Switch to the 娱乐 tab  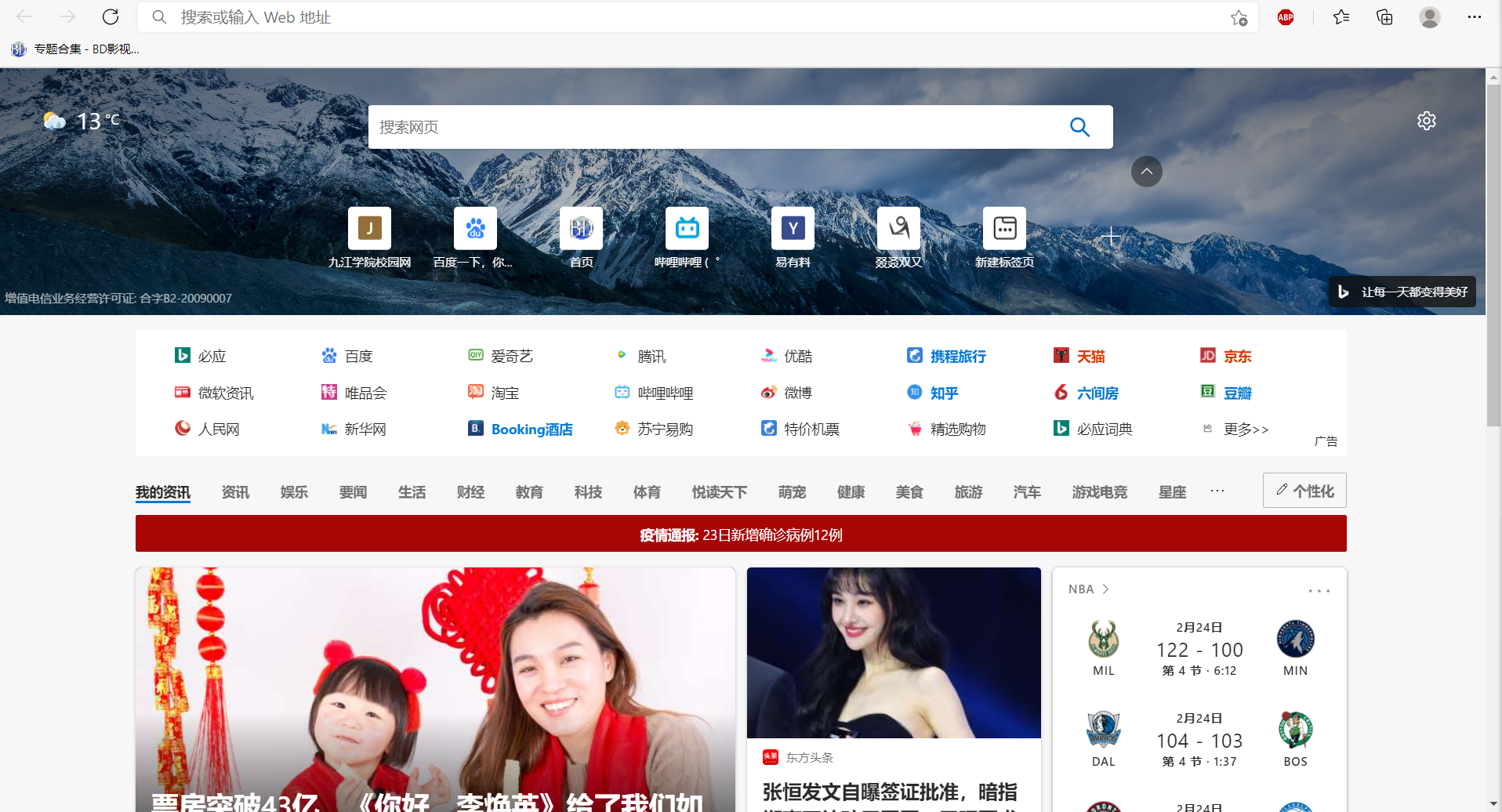[294, 492]
